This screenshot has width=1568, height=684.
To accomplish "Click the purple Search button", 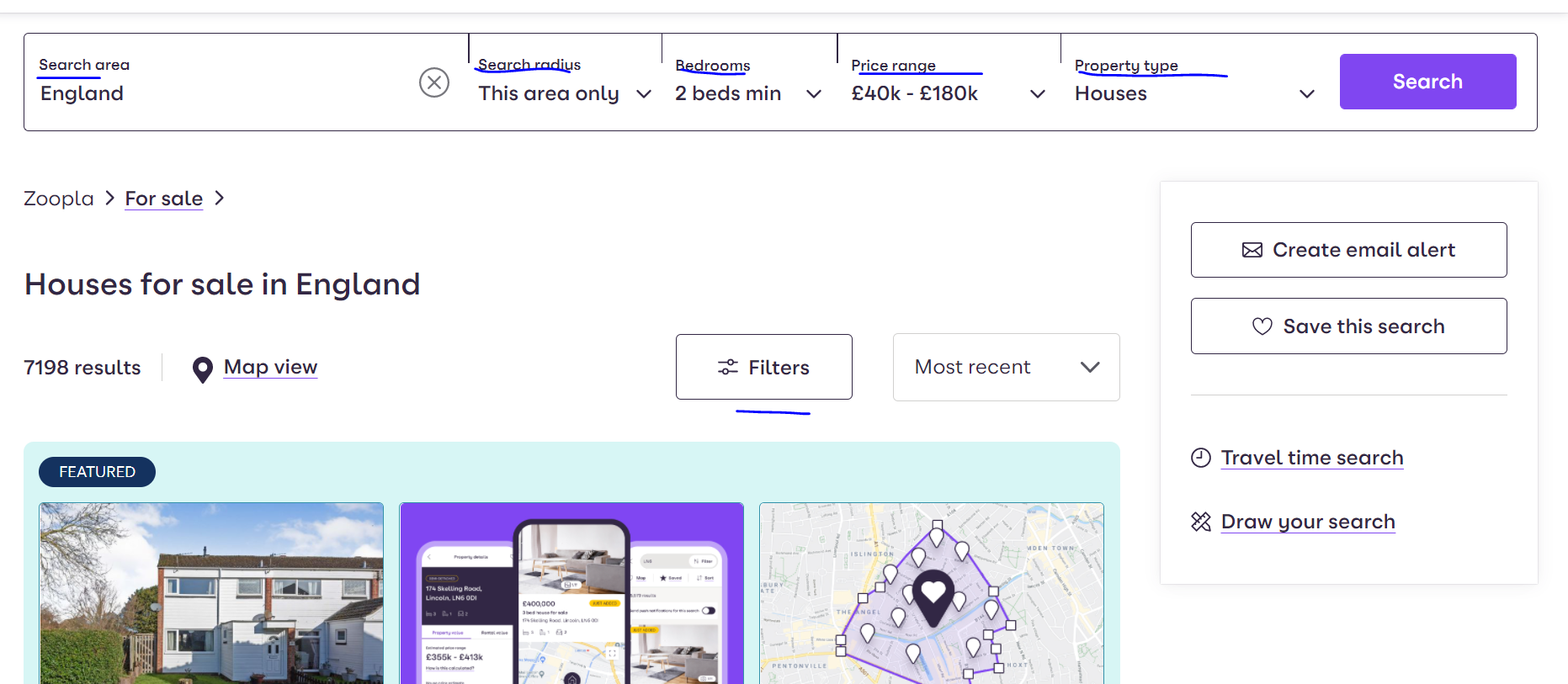I will coord(1427,82).
